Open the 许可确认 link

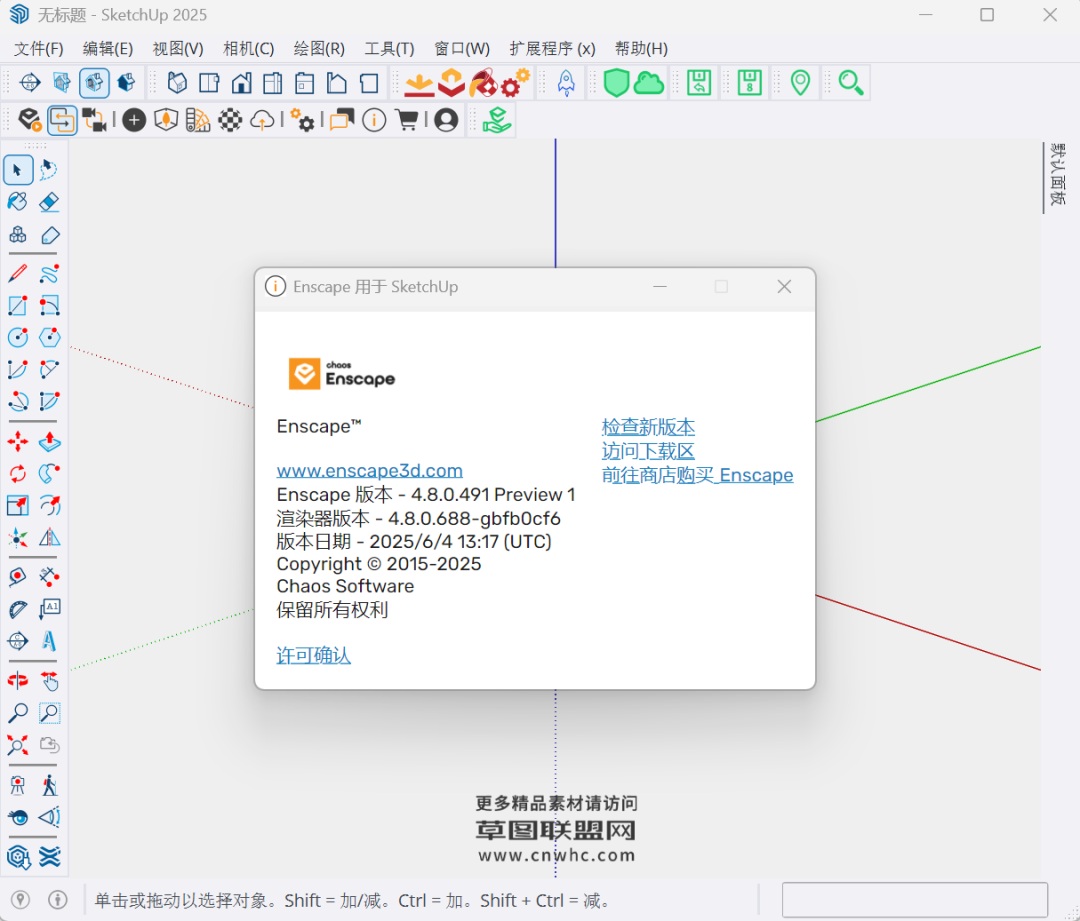click(x=313, y=655)
